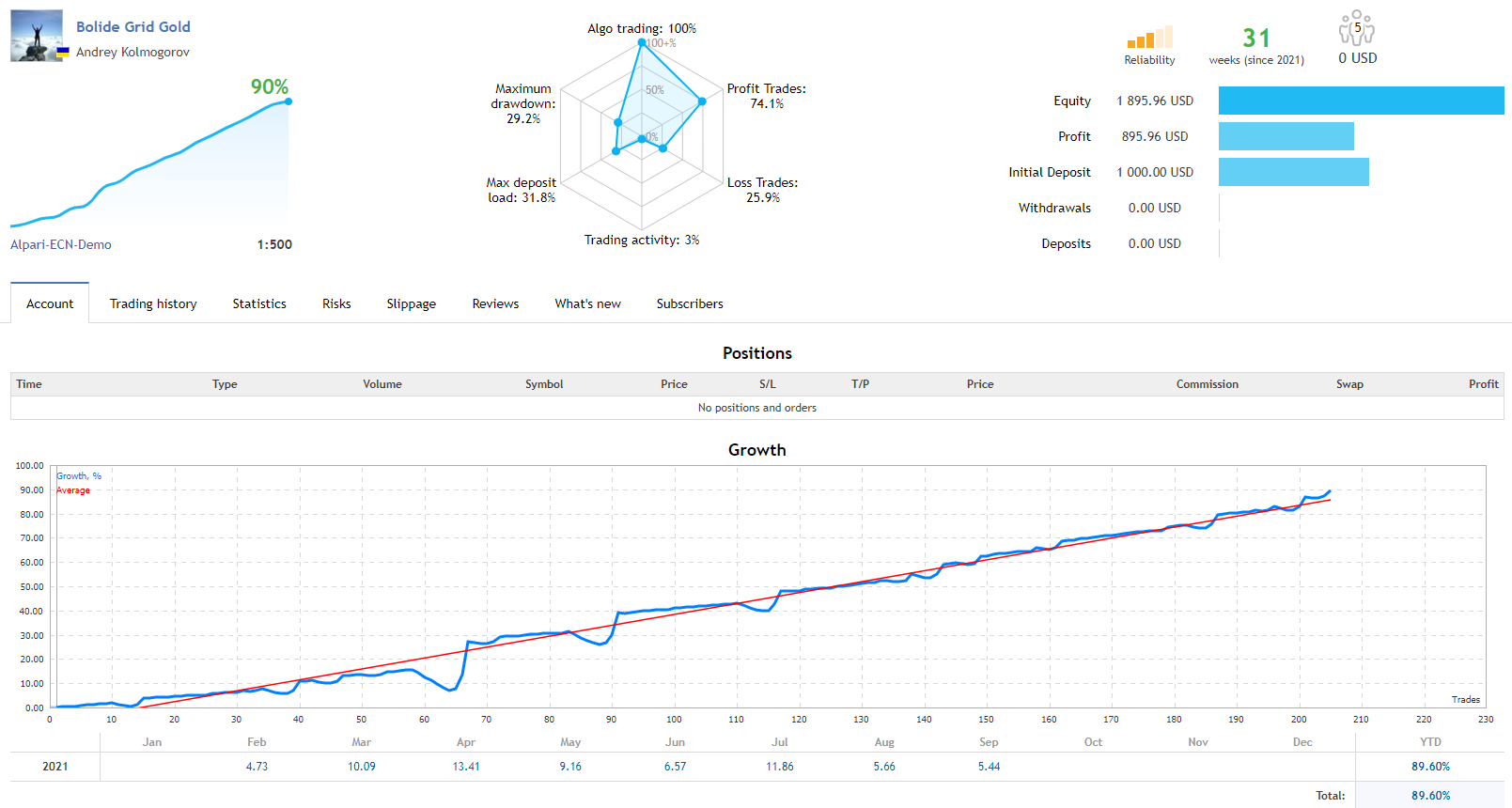The image size is (1512, 808).
Task: Click the Commission column header
Action: (x=1208, y=384)
